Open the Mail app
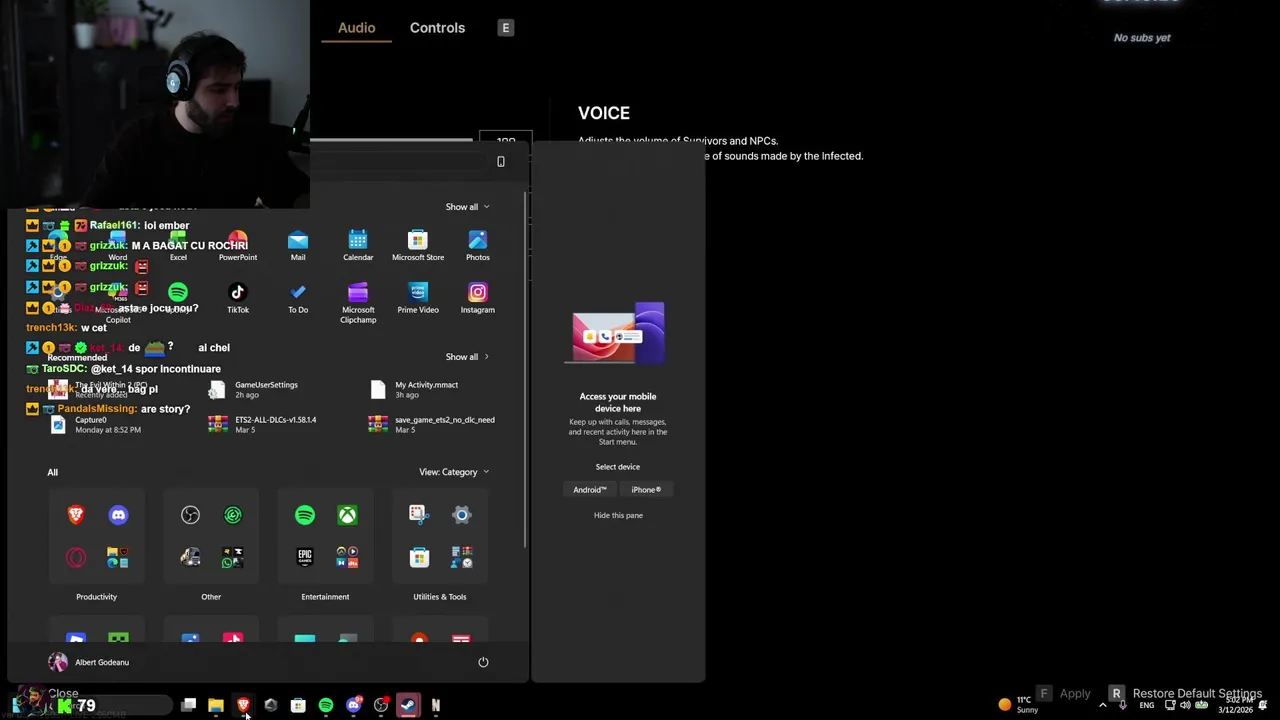The height and width of the screenshot is (720, 1280). pyautogui.click(x=298, y=245)
